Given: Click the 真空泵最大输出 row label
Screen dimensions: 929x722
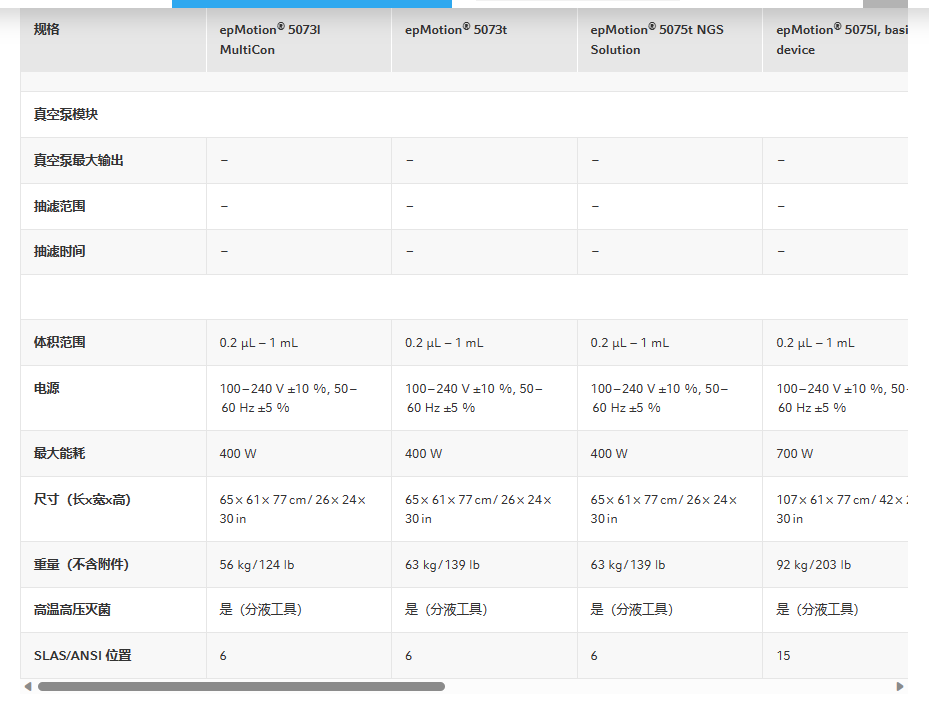Looking at the screenshot, I should 79,160.
